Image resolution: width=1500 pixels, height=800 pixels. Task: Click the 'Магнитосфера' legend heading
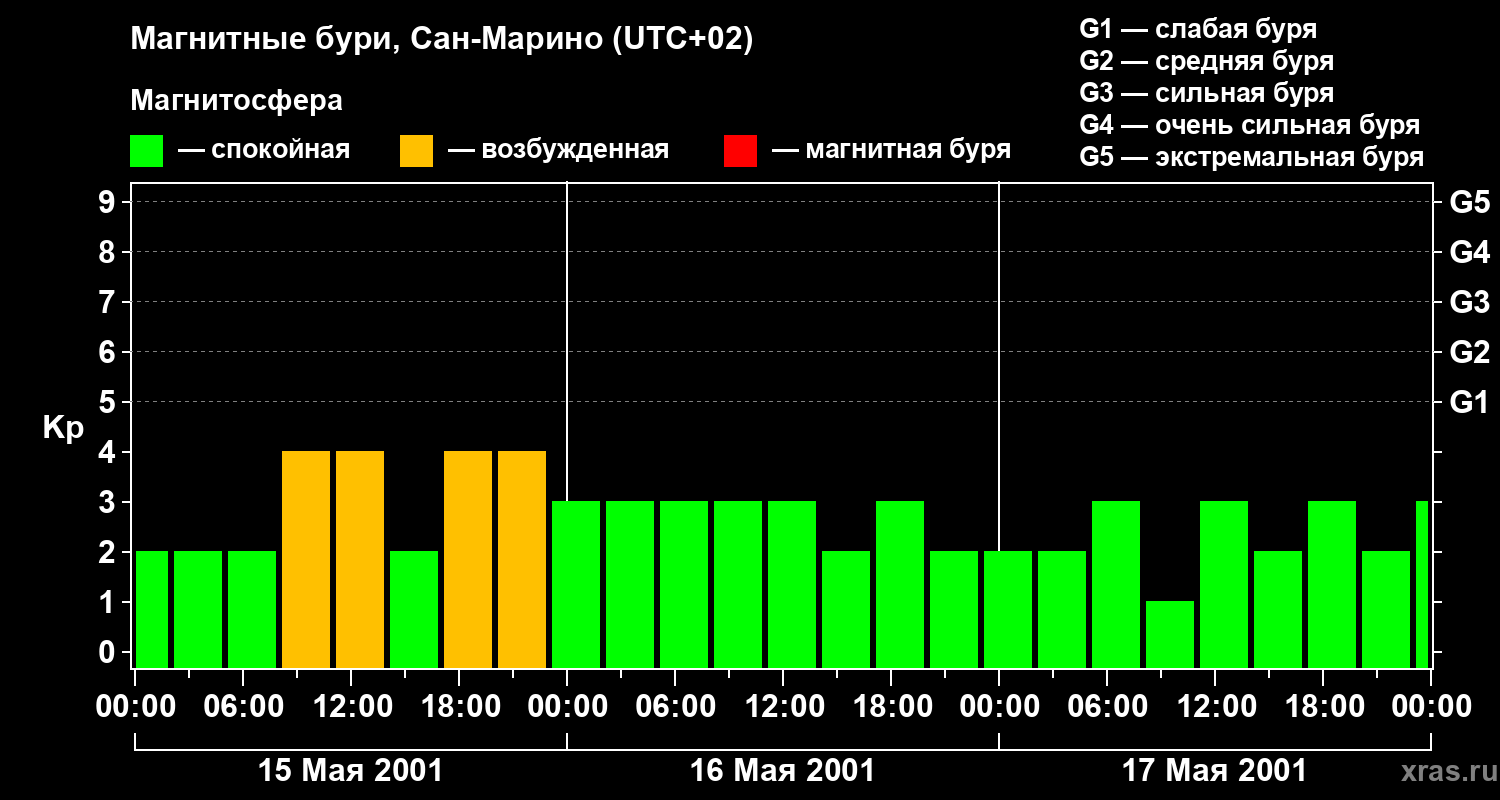pos(236,101)
